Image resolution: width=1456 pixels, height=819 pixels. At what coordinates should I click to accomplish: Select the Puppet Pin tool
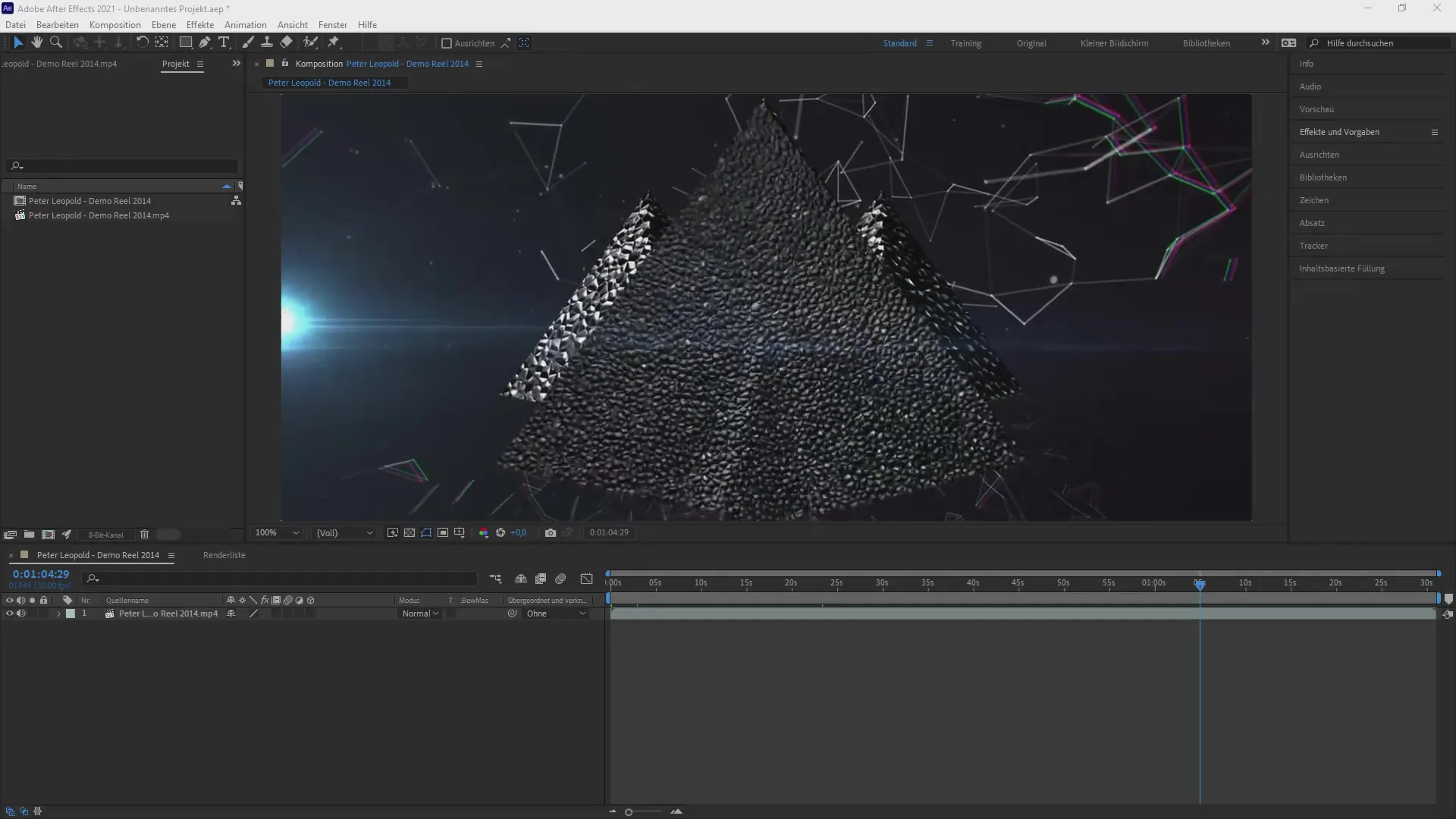[x=334, y=42]
